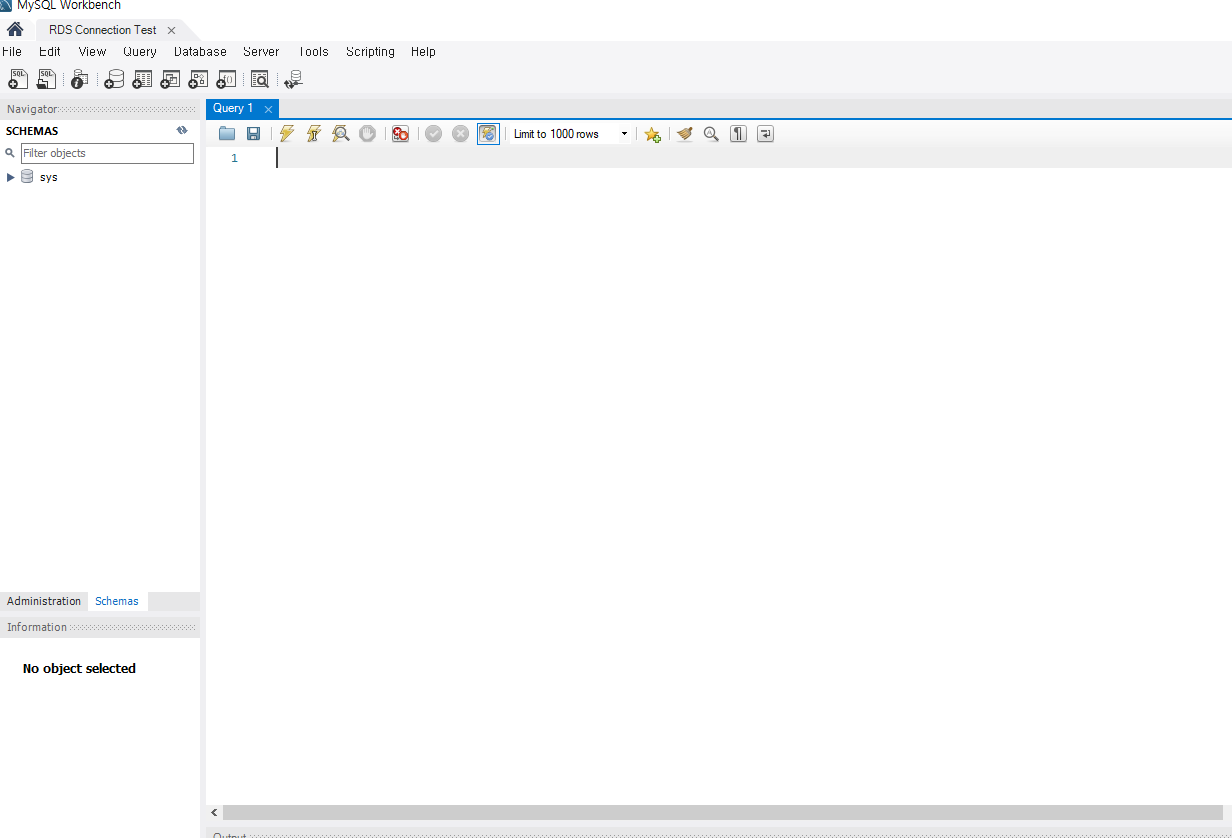The height and width of the screenshot is (838, 1232).
Task: Switch to the RDS Connection Test tab
Action: pos(102,30)
